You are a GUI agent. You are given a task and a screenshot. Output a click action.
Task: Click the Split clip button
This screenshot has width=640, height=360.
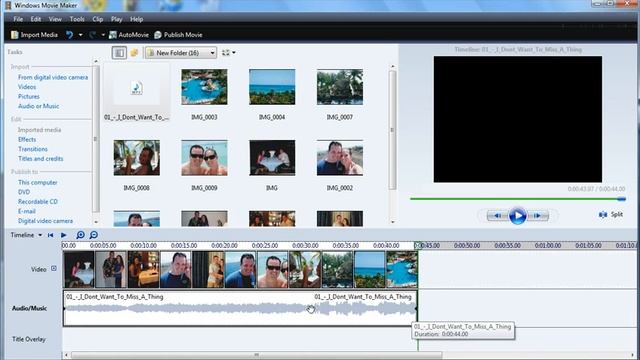(x=611, y=215)
